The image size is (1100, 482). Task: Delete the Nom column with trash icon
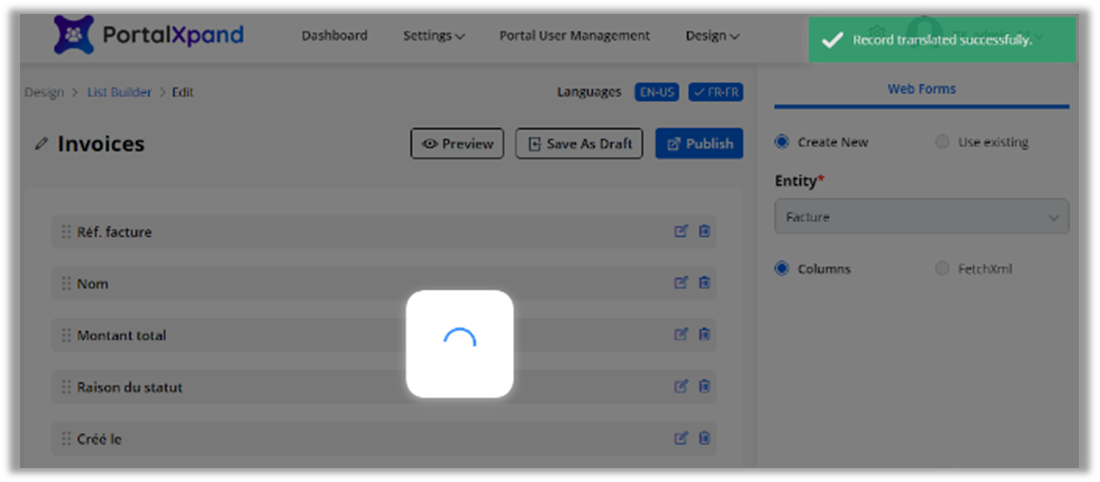[x=704, y=283]
